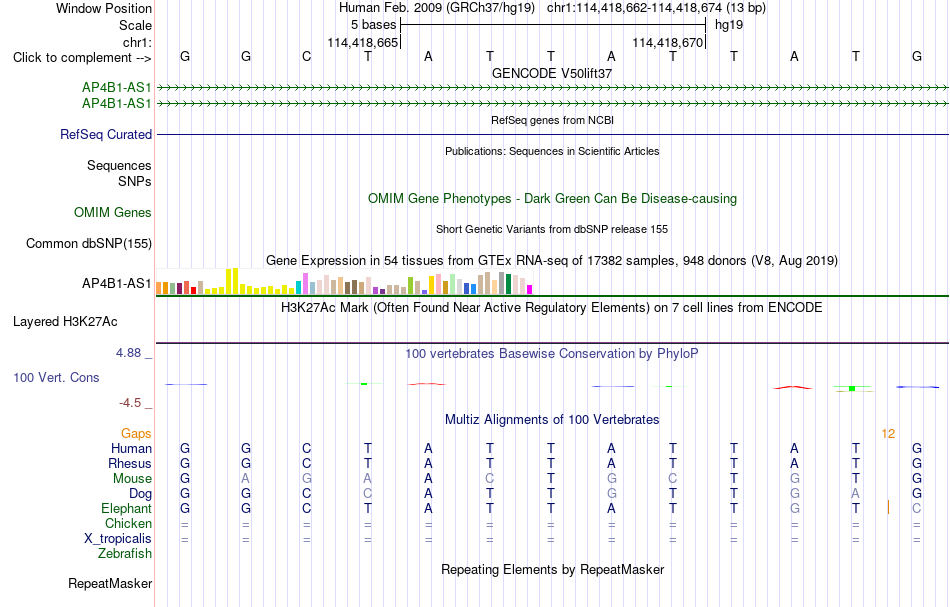Screen dimensions: 950x607
Task: Click the magenta bar at end of GTEx chart
Action: click(530, 290)
